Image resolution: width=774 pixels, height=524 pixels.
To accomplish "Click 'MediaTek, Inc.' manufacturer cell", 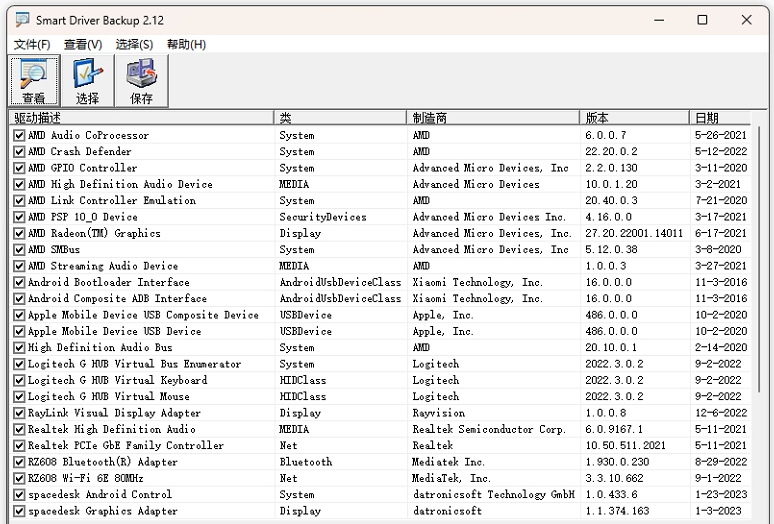I will pos(451,478).
